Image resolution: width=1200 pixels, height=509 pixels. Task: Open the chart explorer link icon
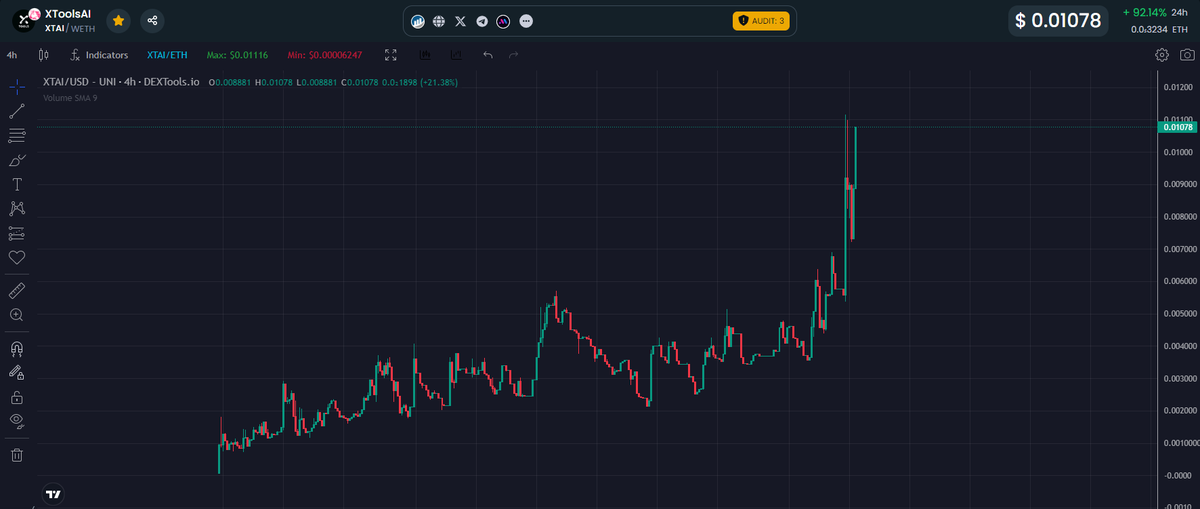point(418,21)
